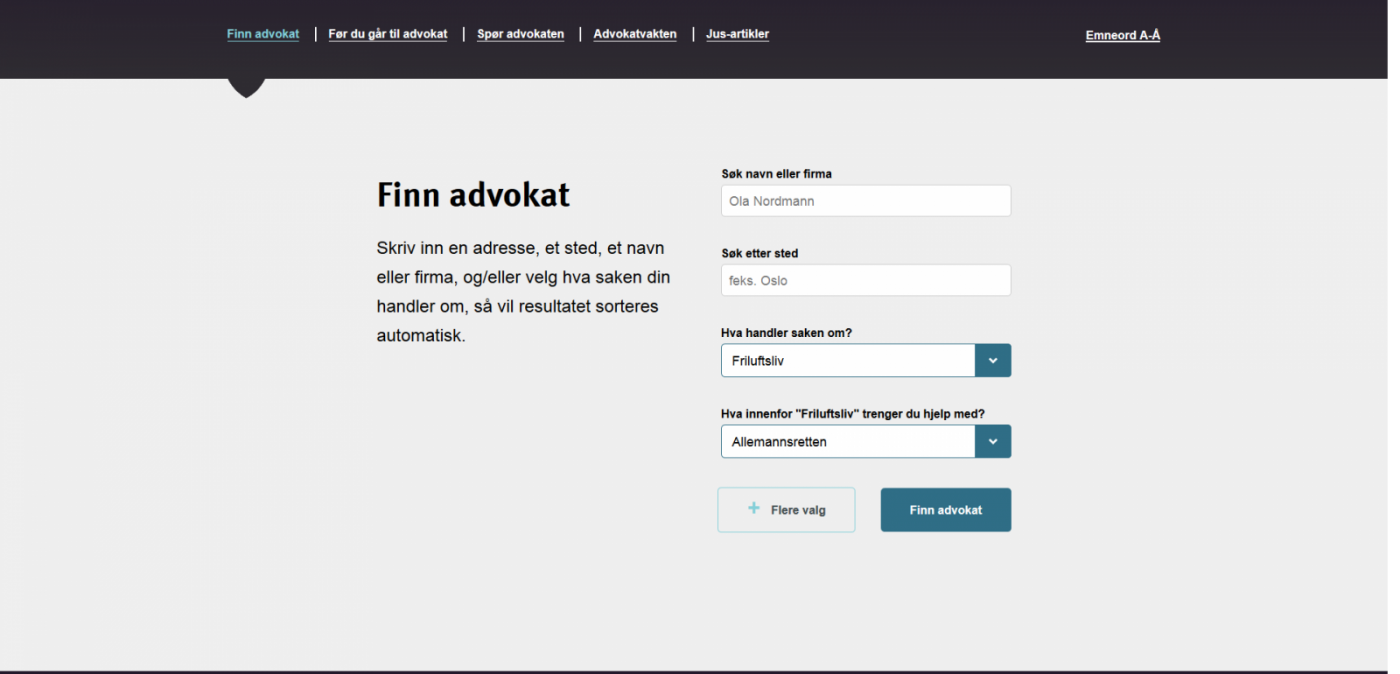Click the large 'Finn advokat' page heading

[473, 195]
